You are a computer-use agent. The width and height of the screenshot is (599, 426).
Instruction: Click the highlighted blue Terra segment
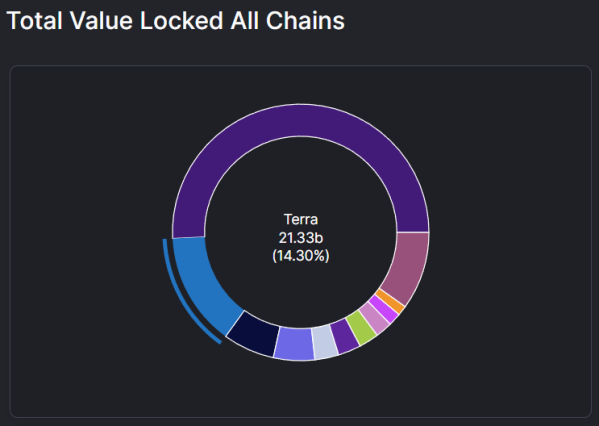tap(202, 283)
